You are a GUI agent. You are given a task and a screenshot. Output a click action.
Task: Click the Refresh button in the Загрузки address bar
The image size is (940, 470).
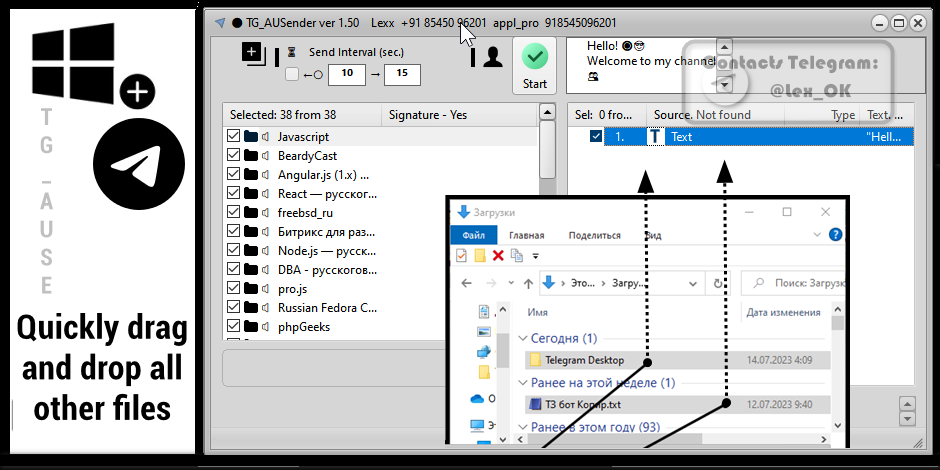(718, 284)
